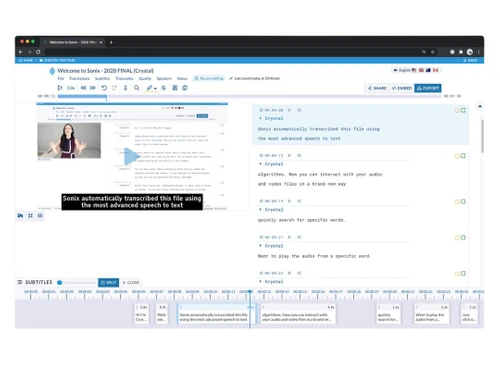
Task: Open the Translations menu
Action: 79,78
